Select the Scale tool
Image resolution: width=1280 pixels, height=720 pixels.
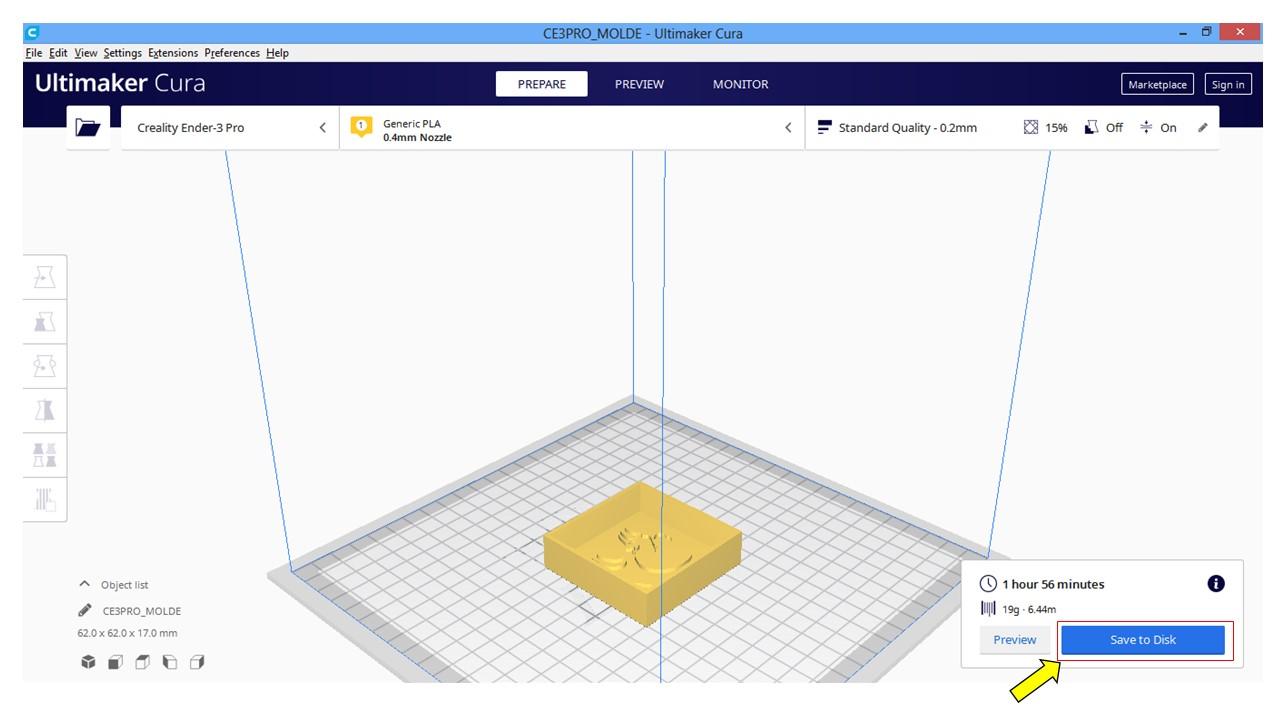[45, 322]
